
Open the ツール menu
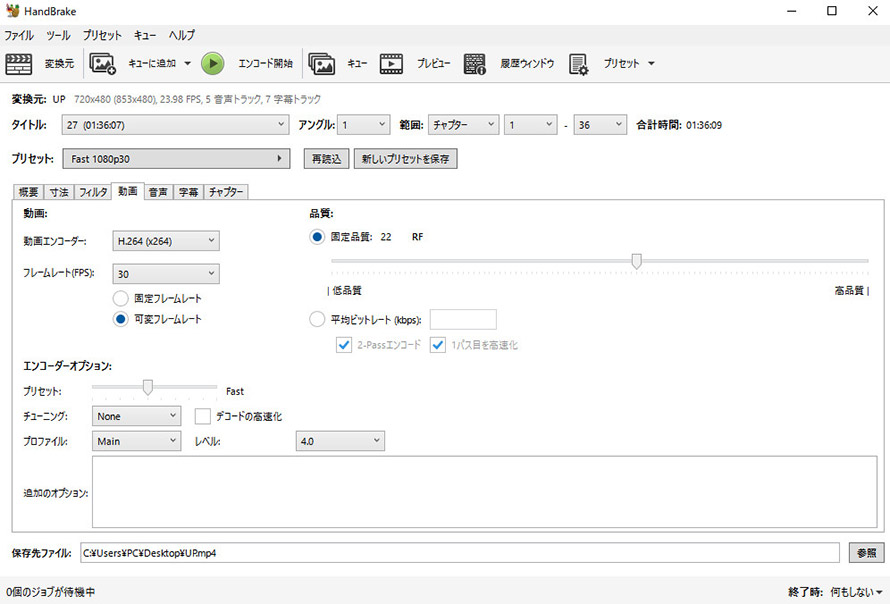point(58,35)
